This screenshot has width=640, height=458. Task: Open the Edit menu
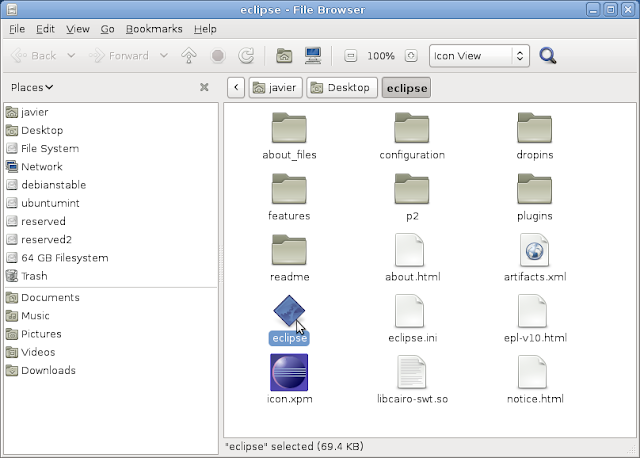45,29
